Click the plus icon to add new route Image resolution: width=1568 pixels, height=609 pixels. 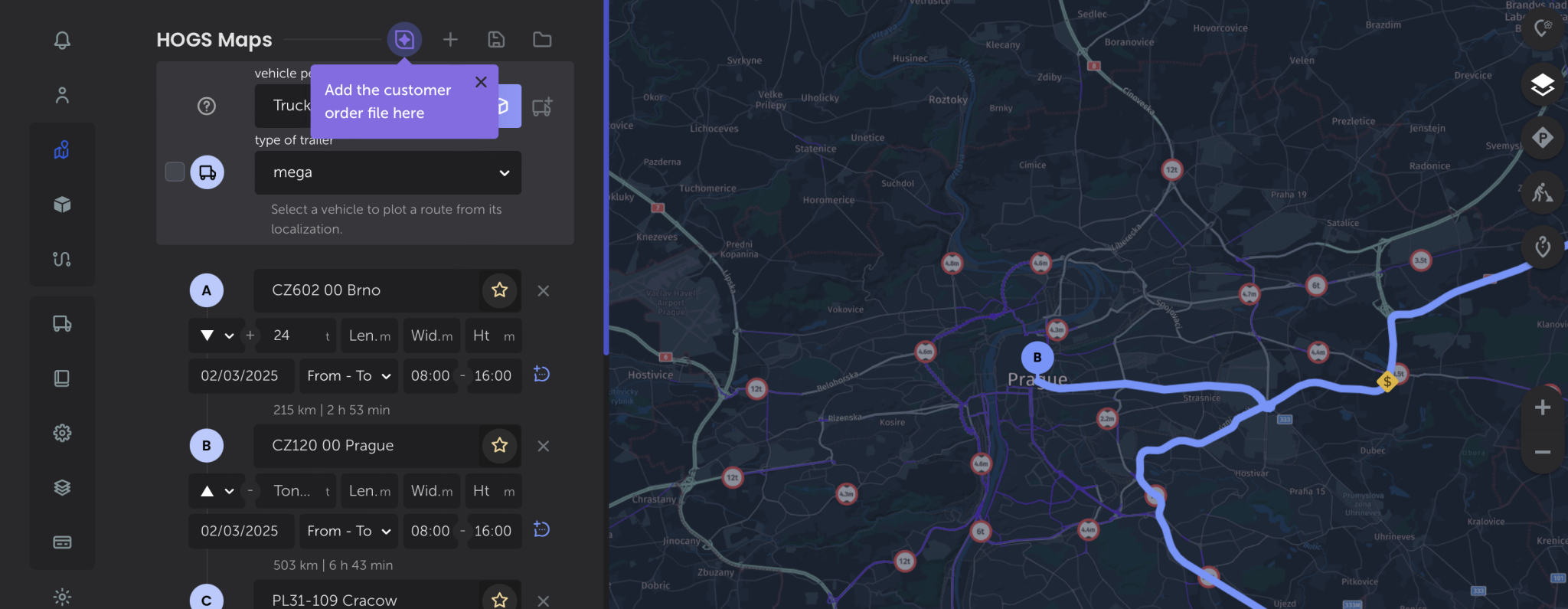coord(450,40)
